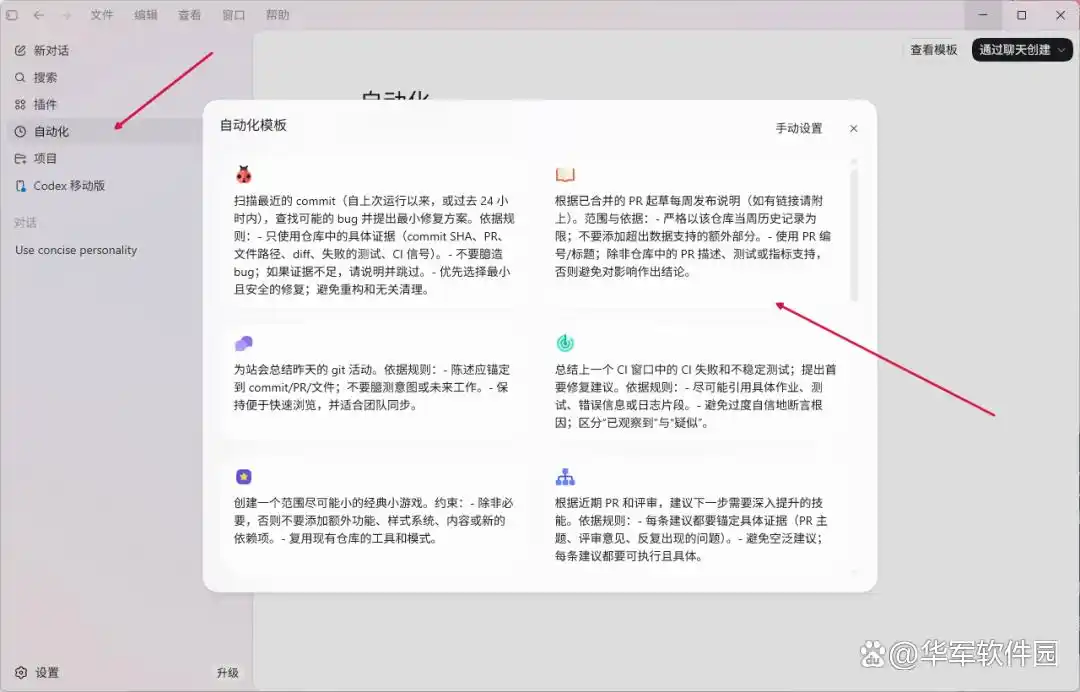Open the 文件 menu
The image size is (1080, 692).
point(102,14)
